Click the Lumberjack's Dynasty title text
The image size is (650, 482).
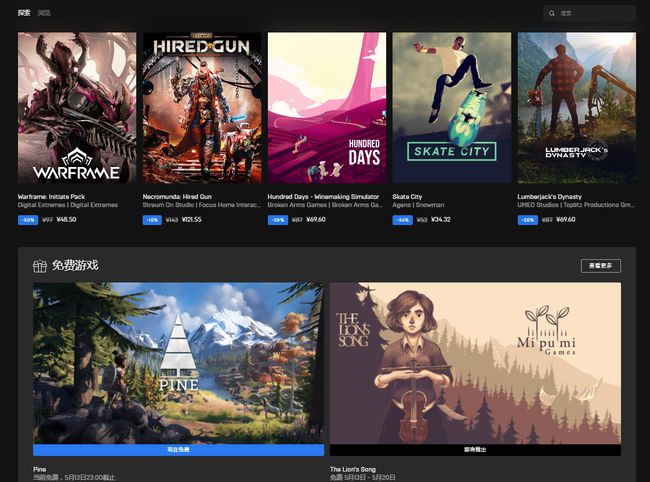[549, 196]
